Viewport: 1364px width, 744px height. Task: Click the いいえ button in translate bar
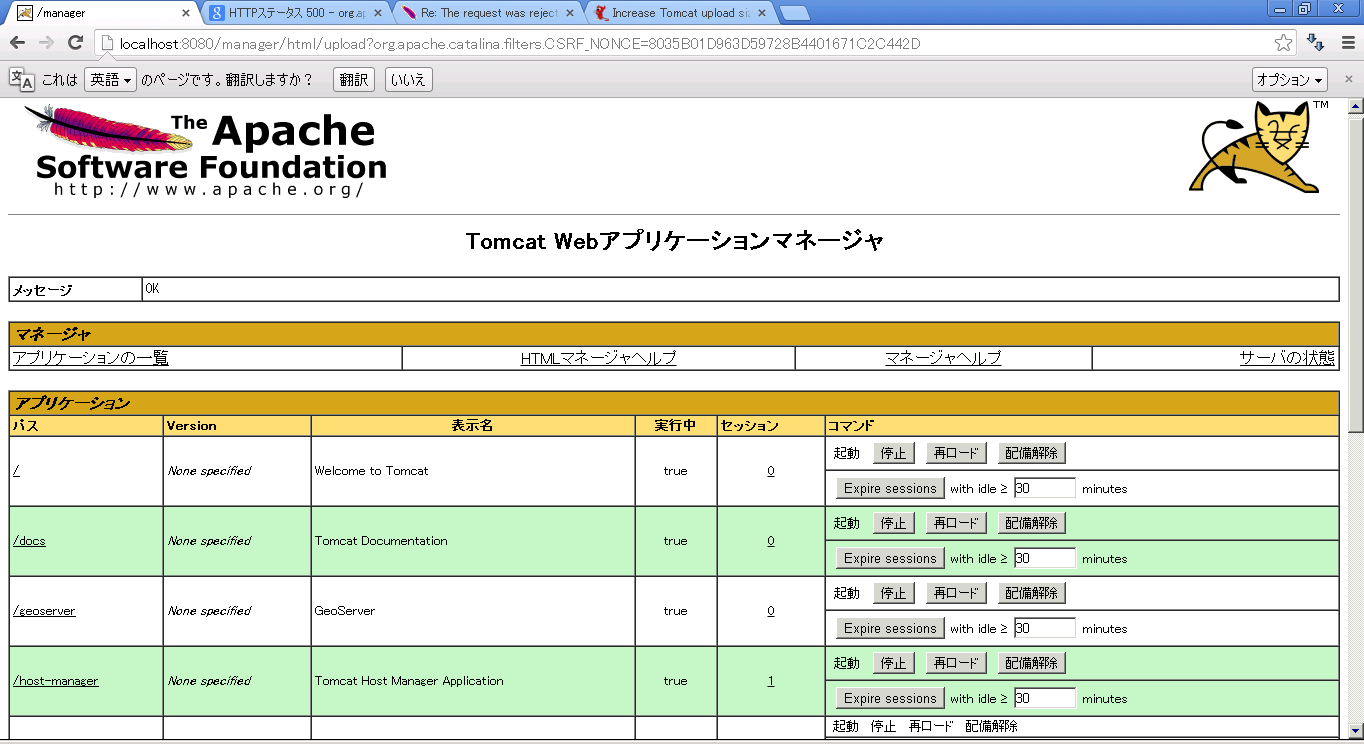point(408,80)
